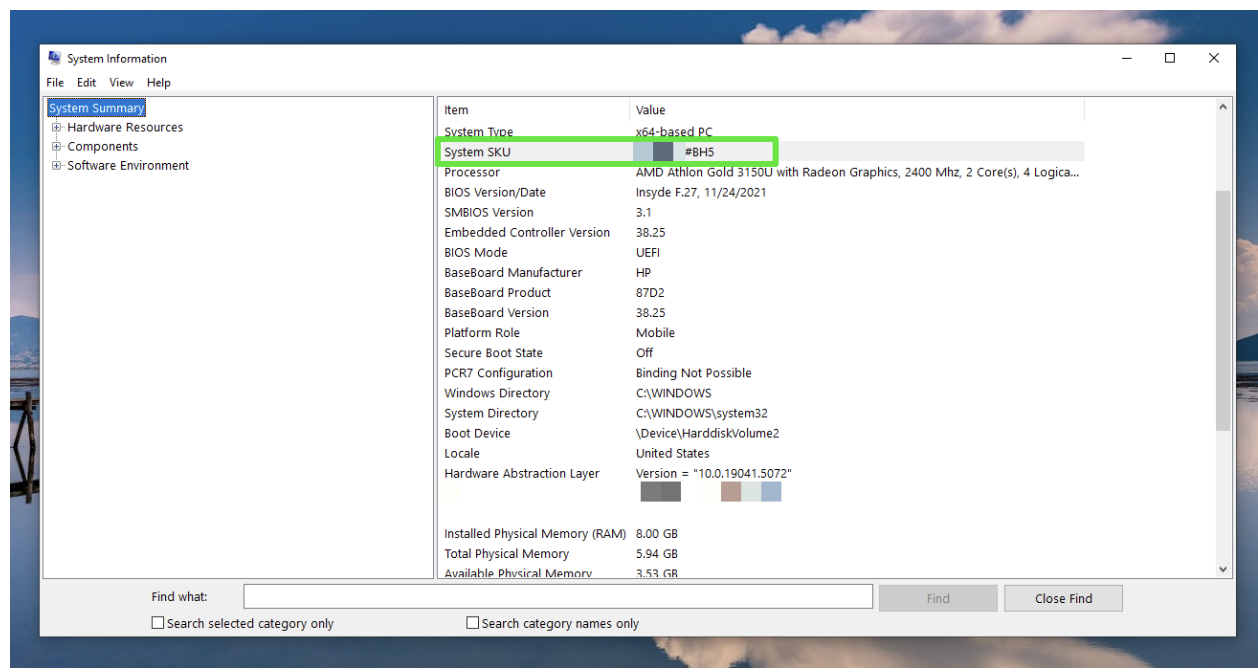Click the Find button
1258x672 pixels.
click(x=938, y=598)
